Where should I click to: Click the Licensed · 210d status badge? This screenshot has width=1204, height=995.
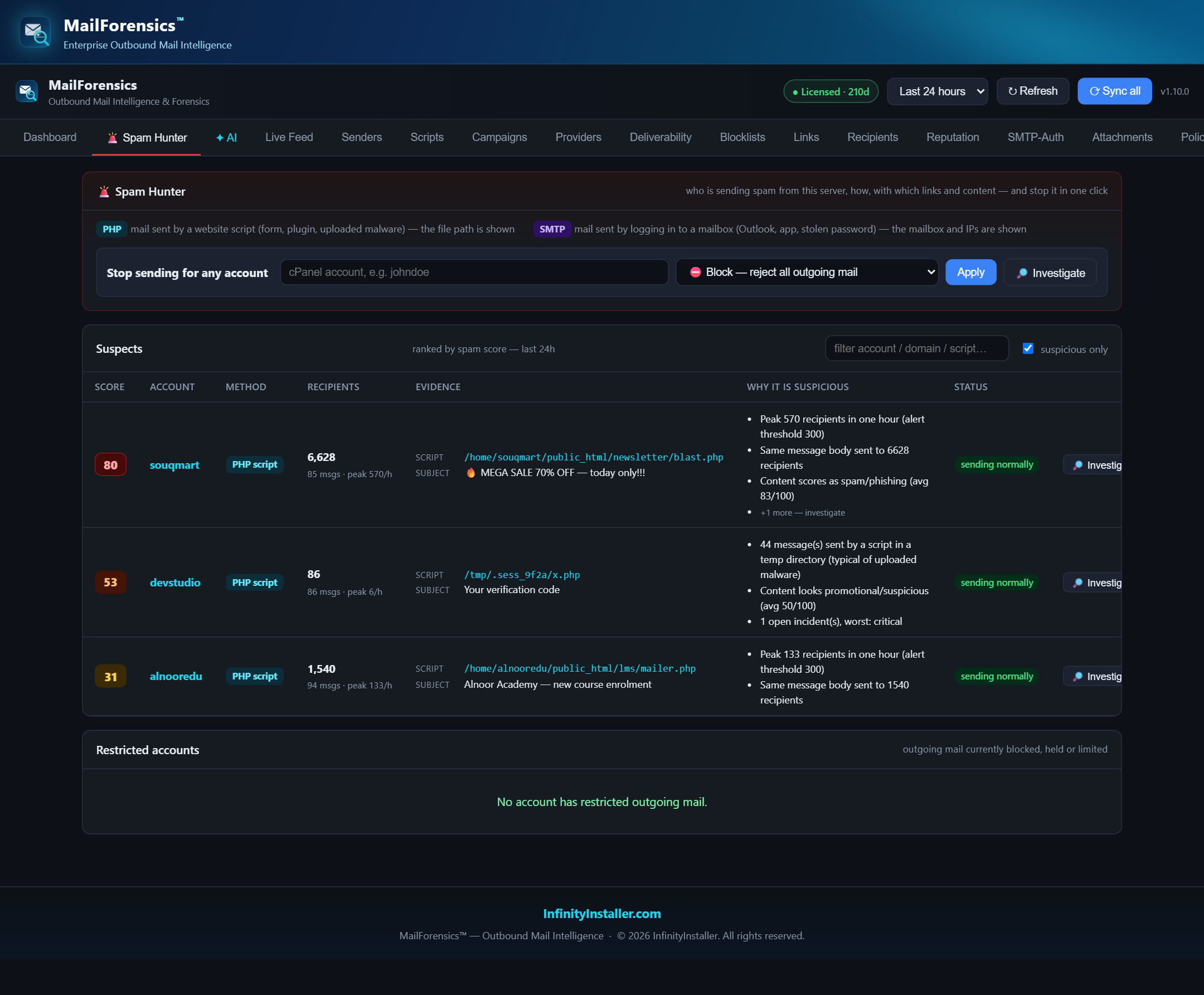coord(831,92)
